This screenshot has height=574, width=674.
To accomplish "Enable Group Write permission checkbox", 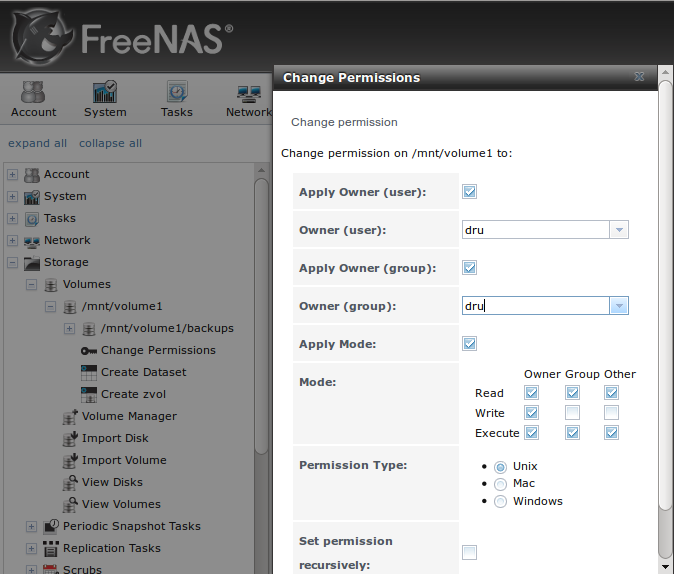I will 572,413.
